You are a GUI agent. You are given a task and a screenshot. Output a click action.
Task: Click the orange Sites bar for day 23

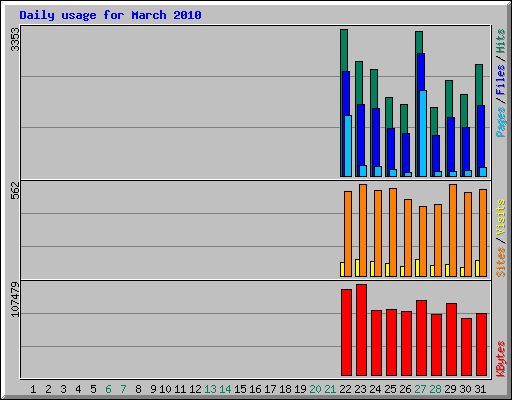[363, 230]
